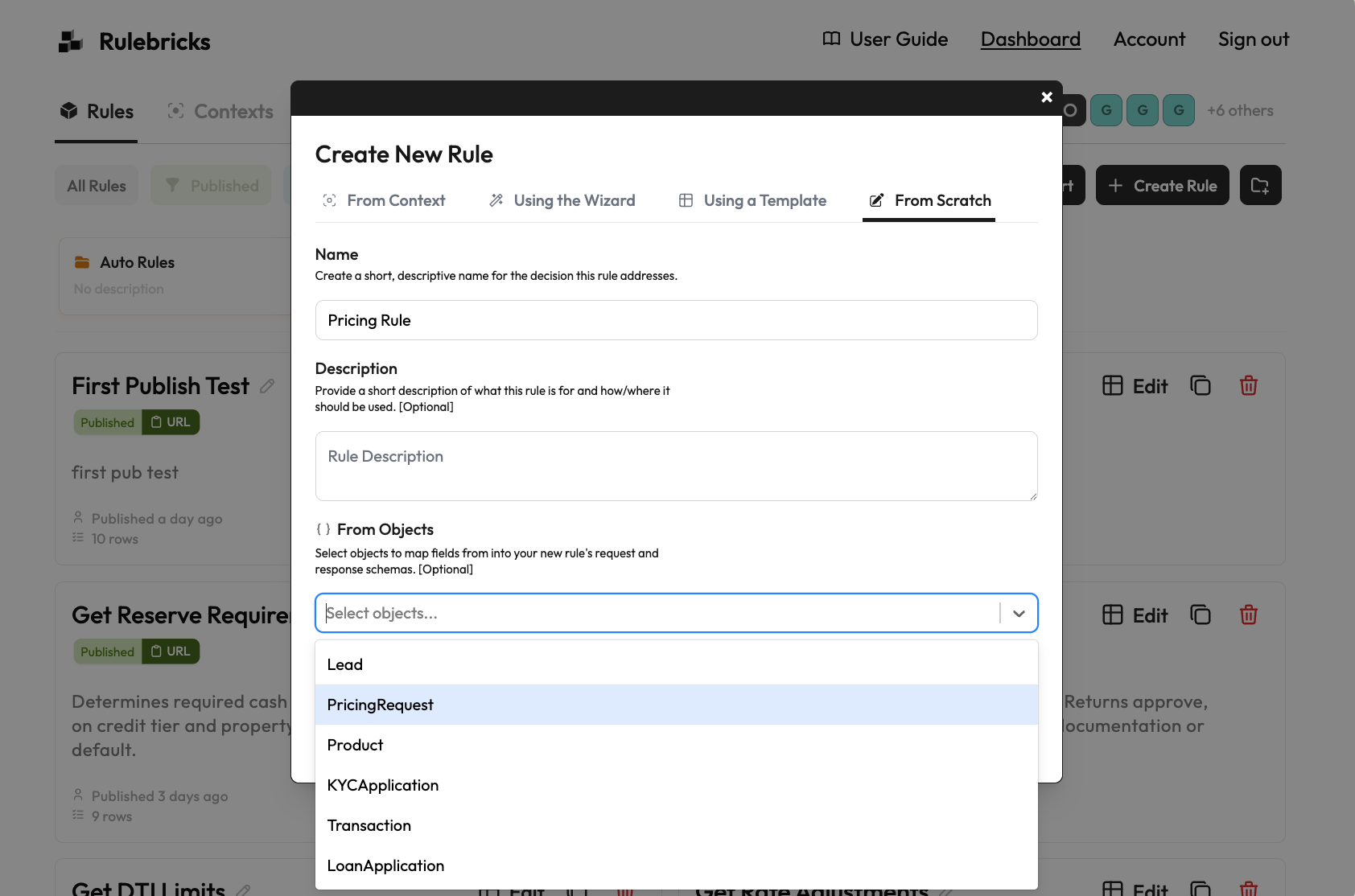This screenshot has width=1355, height=896.
Task: Duplicate the First Publish Test rule
Action: (x=1200, y=386)
